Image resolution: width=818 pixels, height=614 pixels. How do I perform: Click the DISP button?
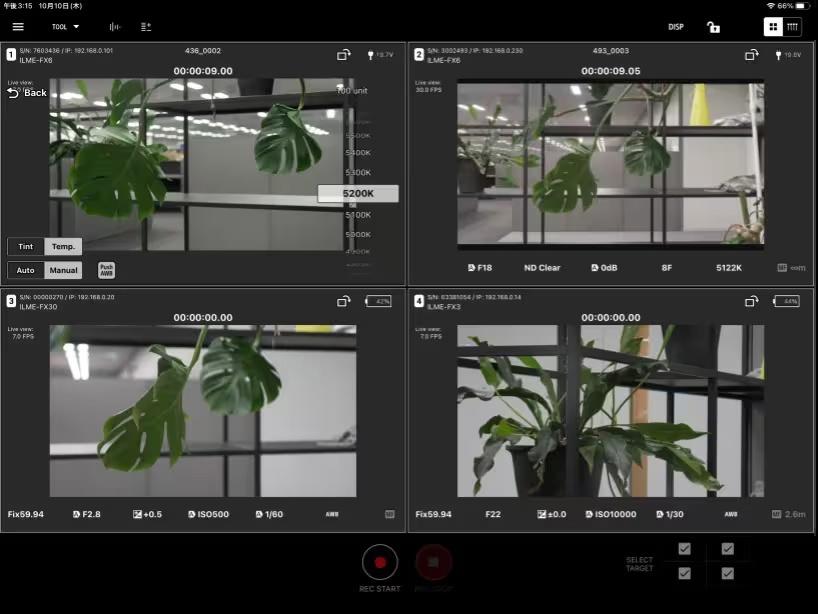pyautogui.click(x=676, y=27)
